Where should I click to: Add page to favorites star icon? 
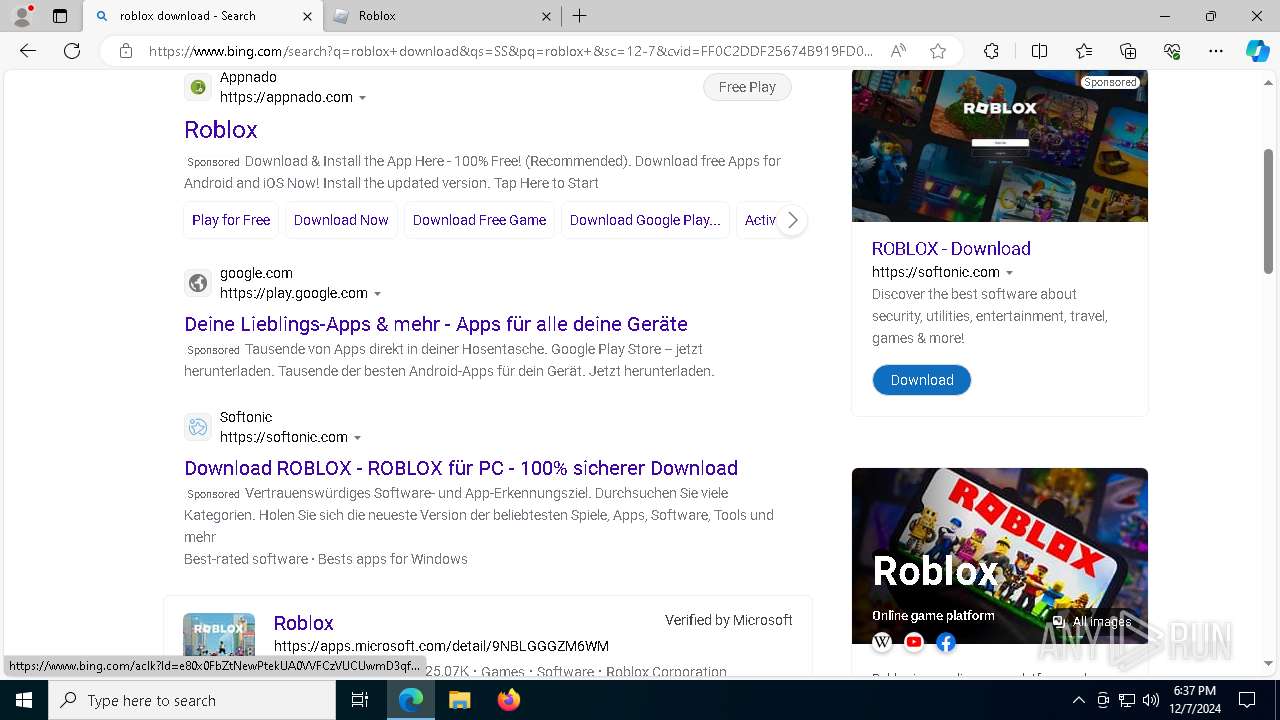937,51
